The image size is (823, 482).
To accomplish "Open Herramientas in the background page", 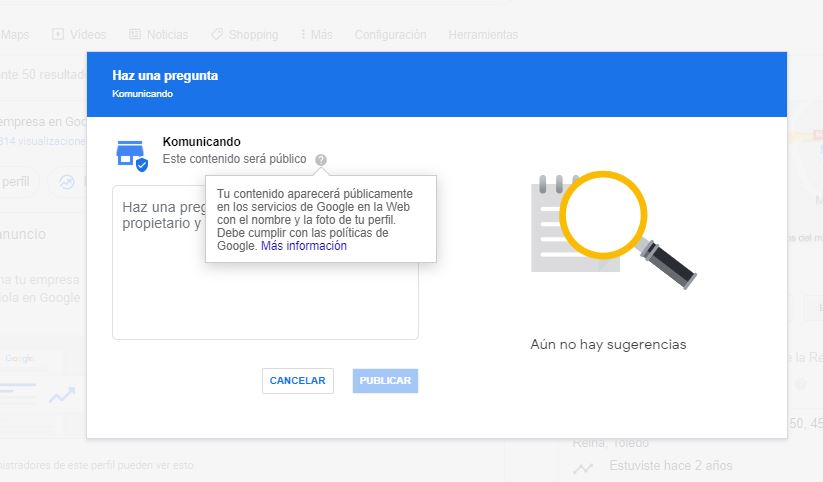I will [x=483, y=35].
